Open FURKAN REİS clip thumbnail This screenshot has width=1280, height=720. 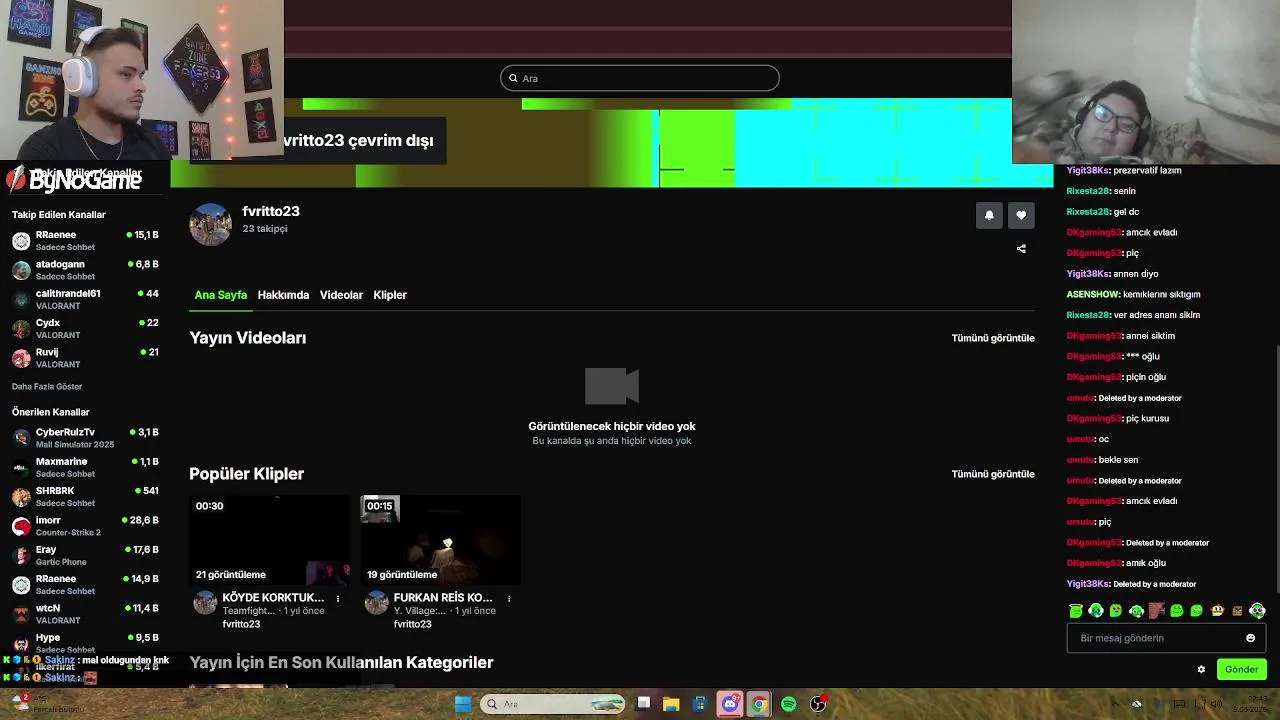pos(441,541)
